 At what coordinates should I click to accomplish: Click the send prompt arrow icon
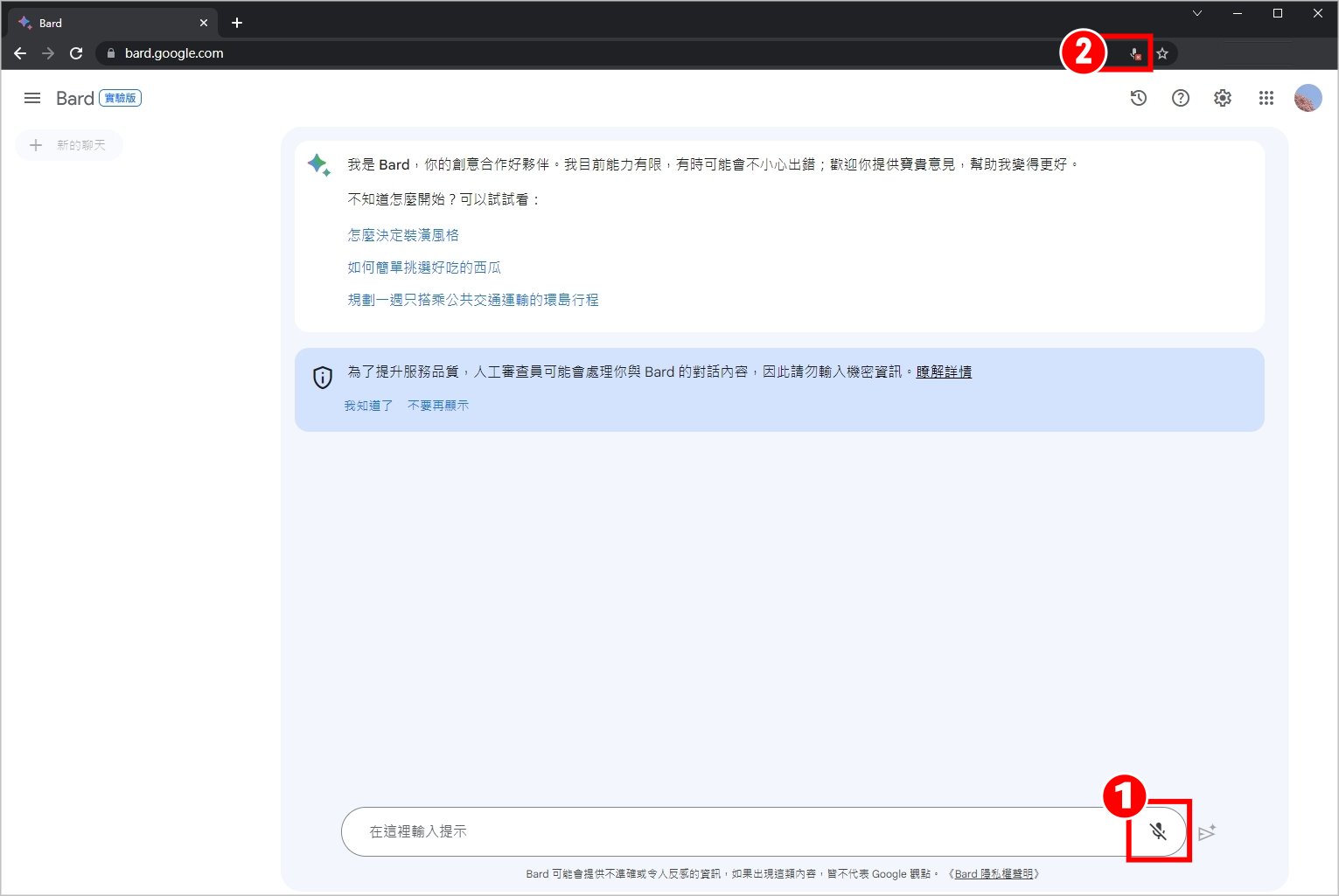click(x=1207, y=832)
